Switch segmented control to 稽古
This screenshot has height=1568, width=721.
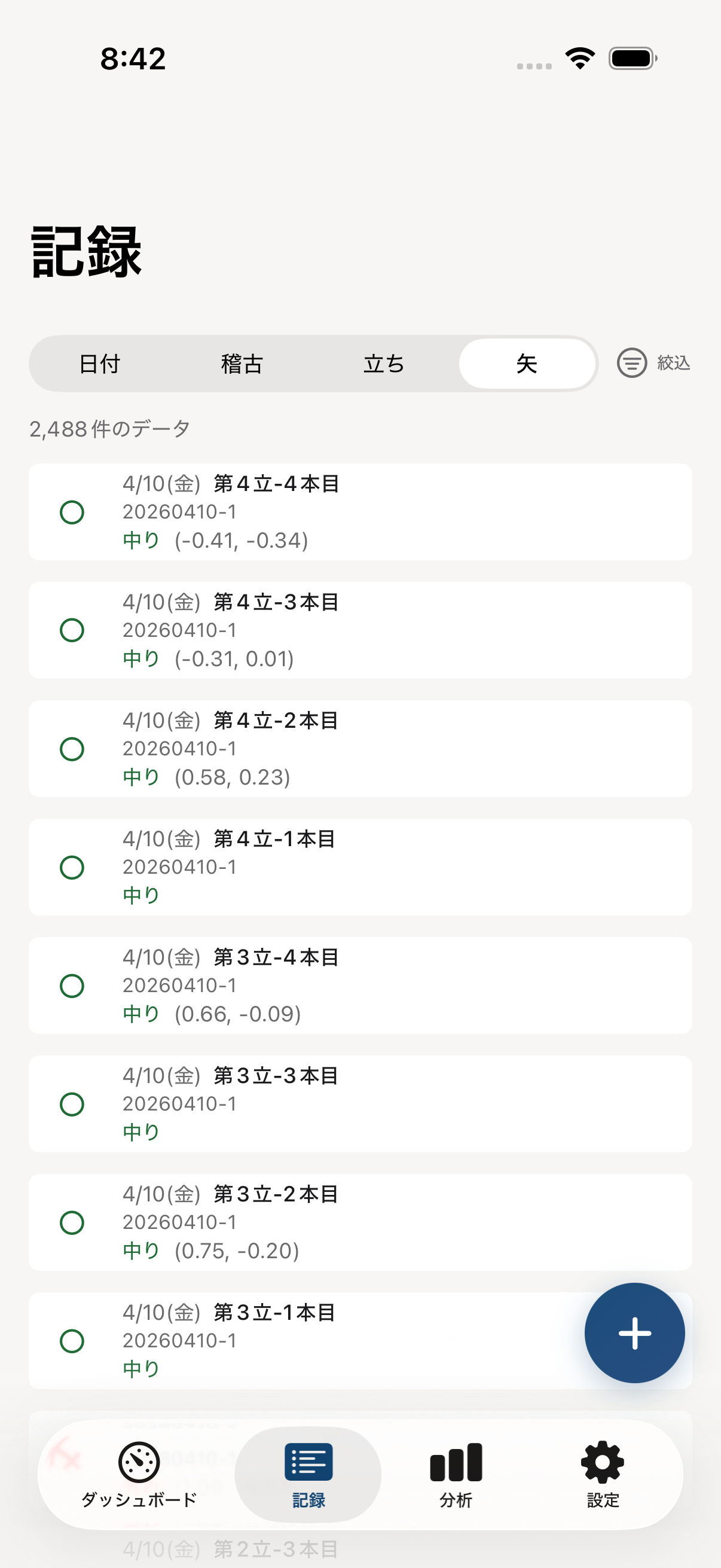pyautogui.click(x=242, y=364)
